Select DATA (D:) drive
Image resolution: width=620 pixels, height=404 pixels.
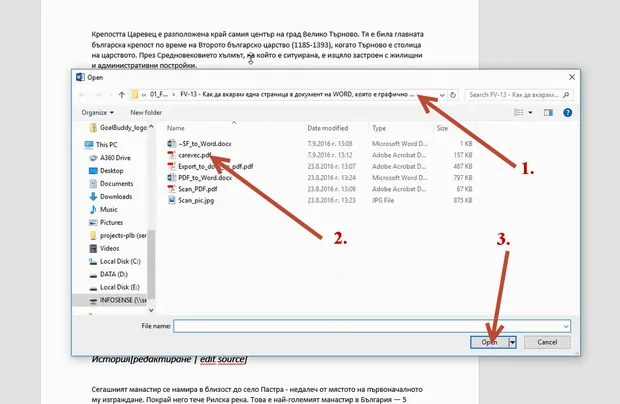point(113,274)
